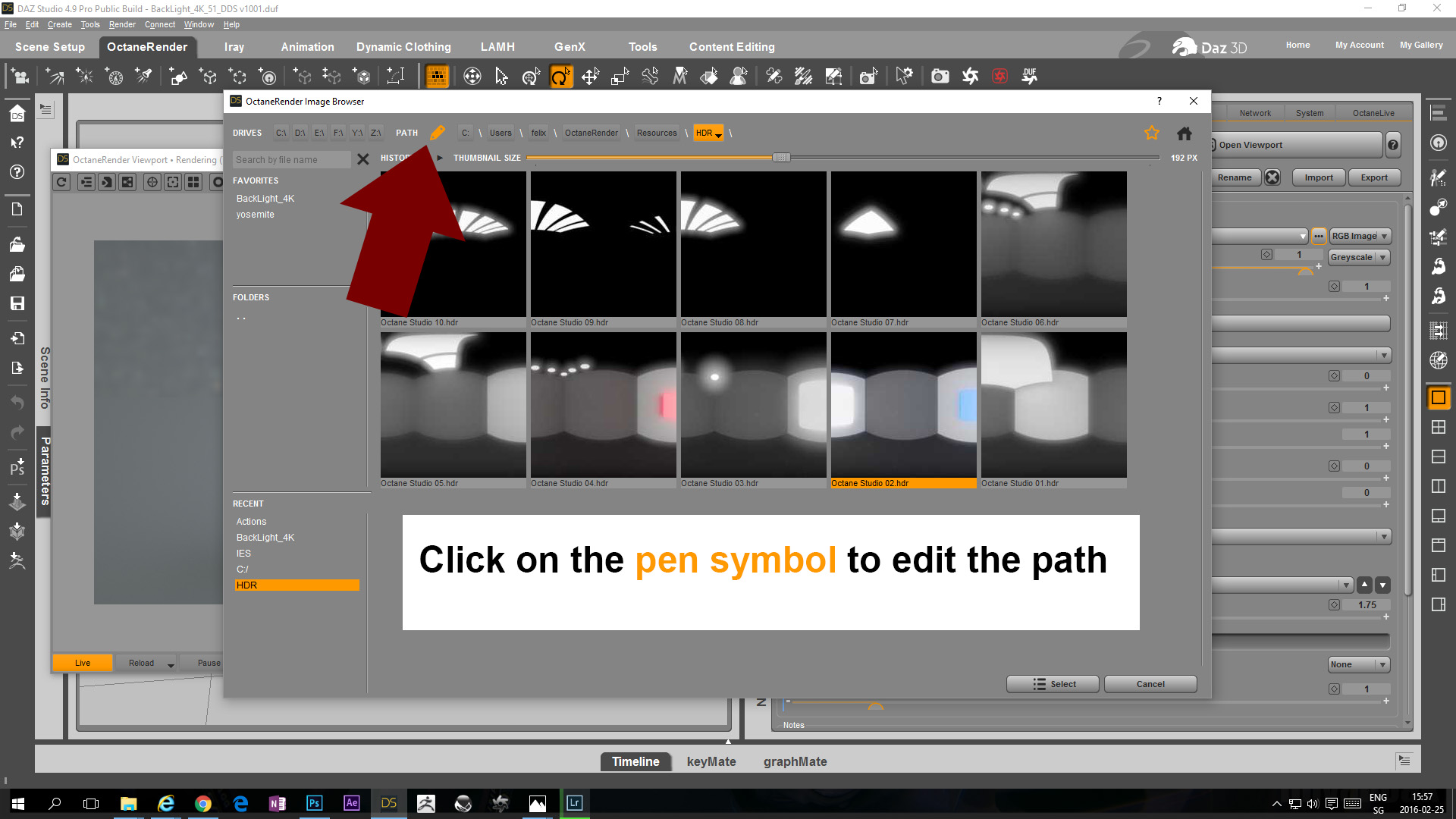The image size is (1456, 819).
Task: Switch to the Iray tab
Action: pyautogui.click(x=234, y=47)
